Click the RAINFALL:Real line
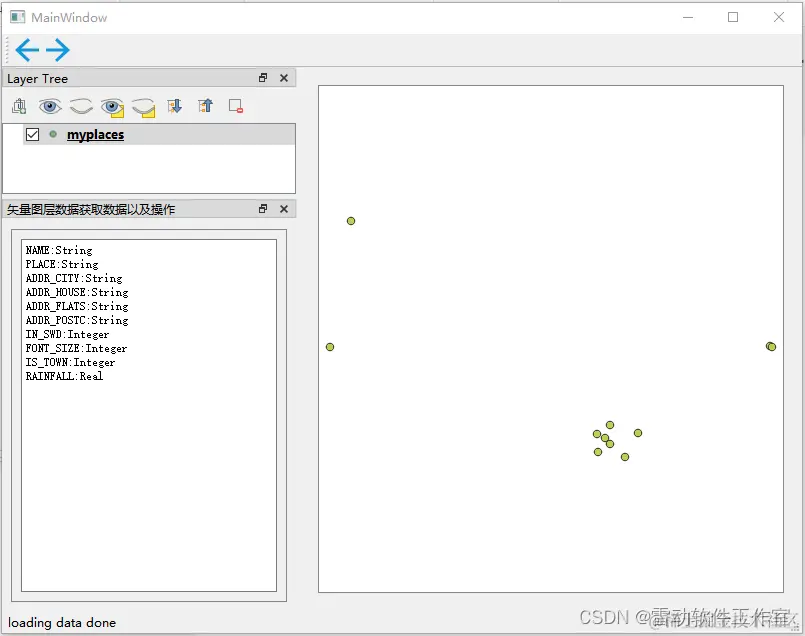Screen dimensions: 805x636 tap(64, 376)
